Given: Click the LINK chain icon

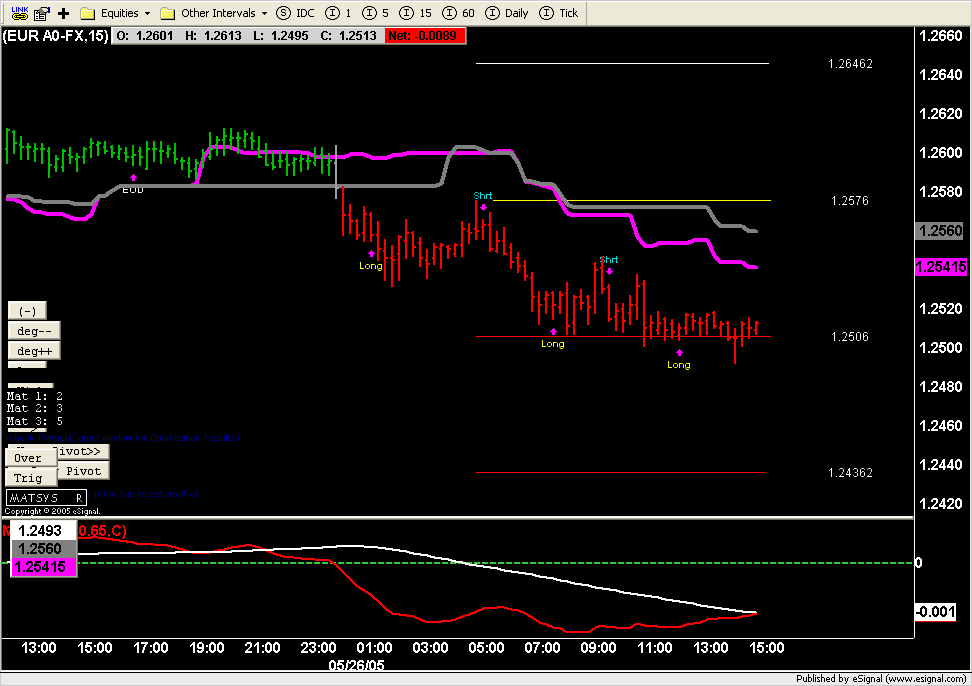Looking at the screenshot, I should point(20,12).
